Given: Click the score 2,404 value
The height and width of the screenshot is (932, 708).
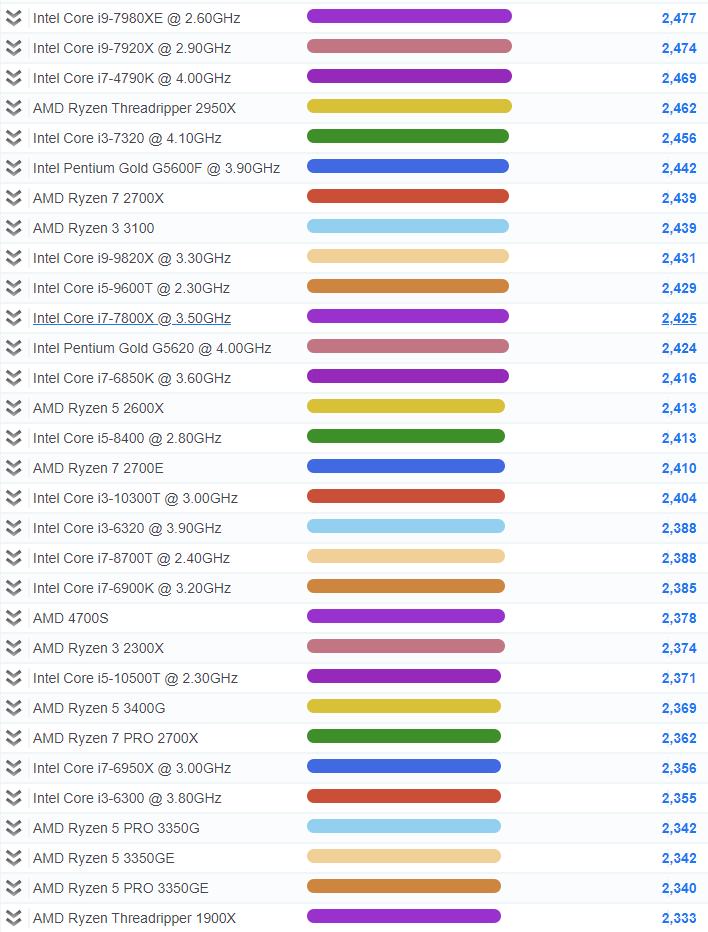Looking at the screenshot, I should [679, 498].
